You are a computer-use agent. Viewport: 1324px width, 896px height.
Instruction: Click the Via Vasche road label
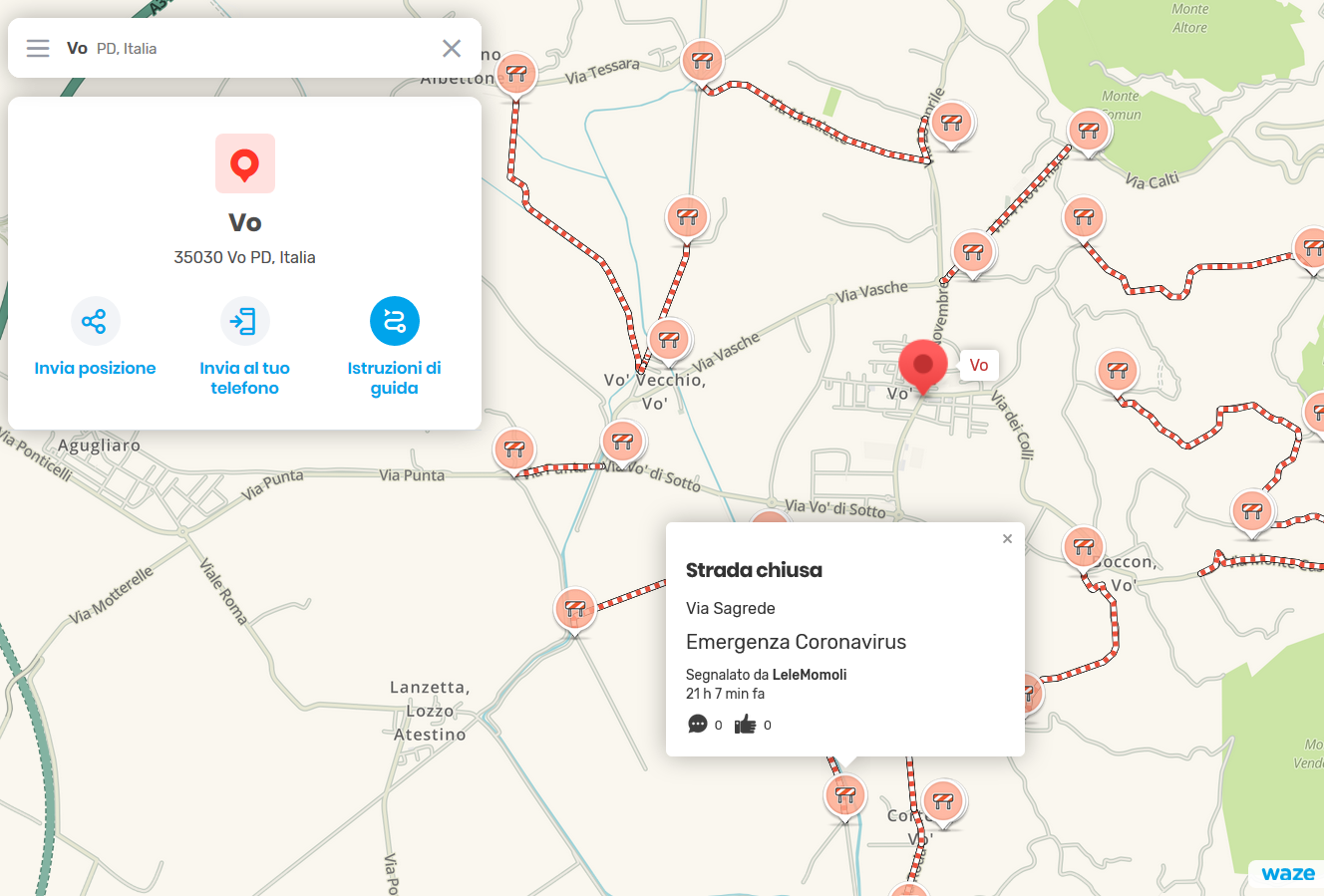pyautogui.click(x=872, y=291)
